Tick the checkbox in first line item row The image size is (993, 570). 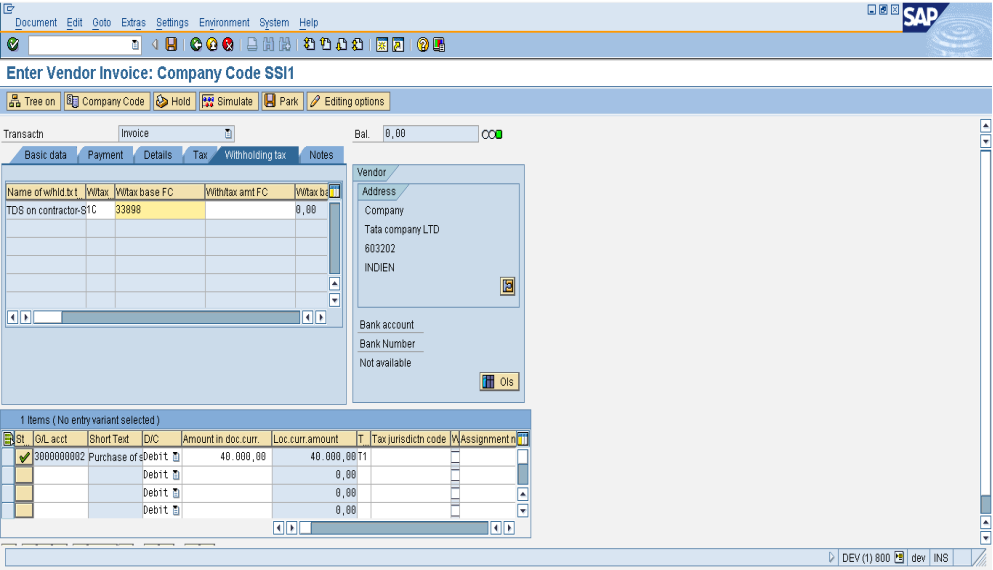(x=456, y=457)
